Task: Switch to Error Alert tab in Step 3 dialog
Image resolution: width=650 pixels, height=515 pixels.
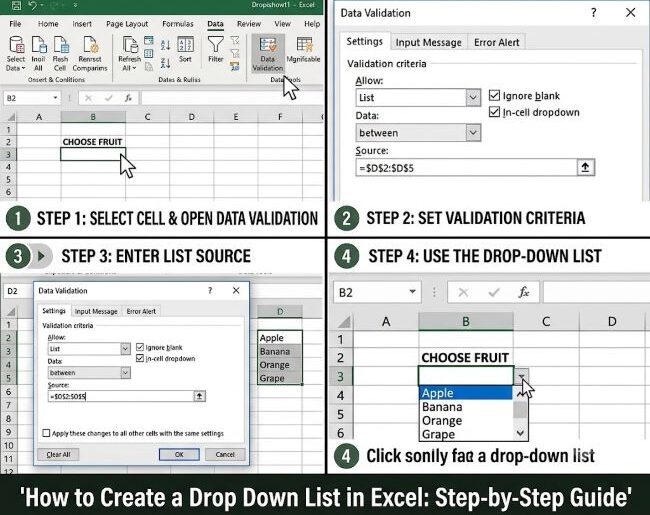Action: 141,311
